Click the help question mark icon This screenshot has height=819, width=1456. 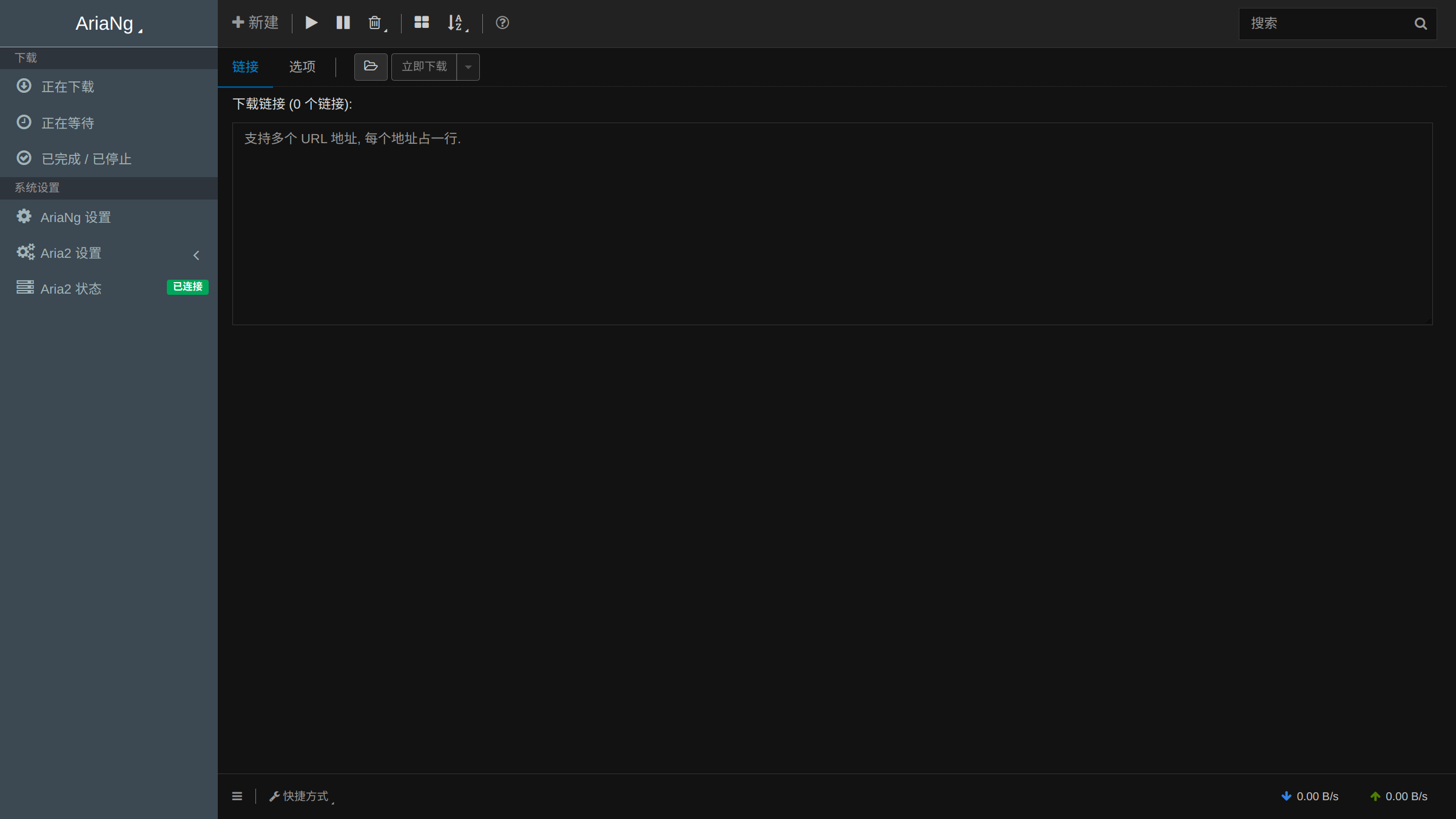click(x=502, y=23)
